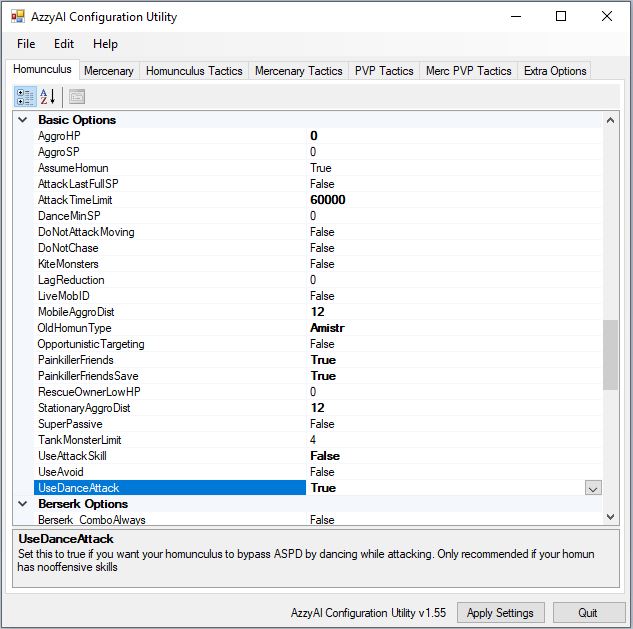Open the Help menu
Viewport: 633px width, 629px height.
coord(105,44)
